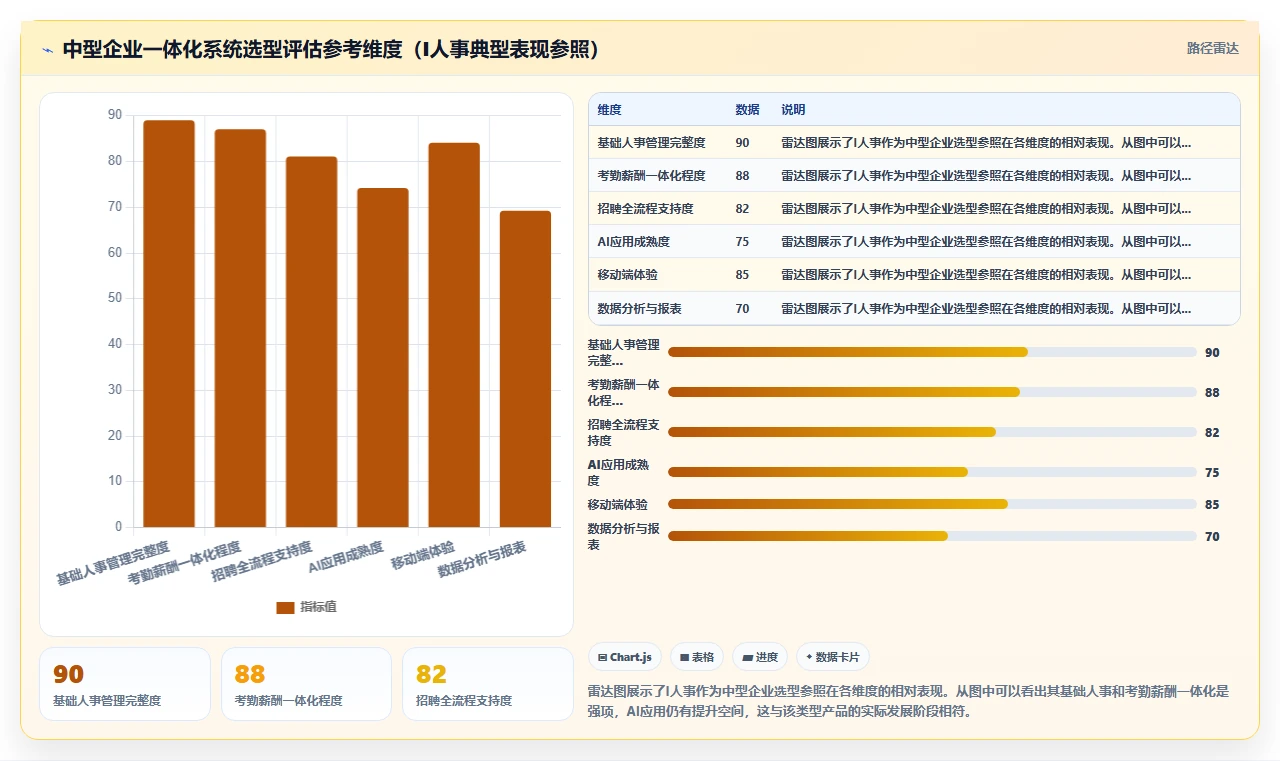Open the 88 考勤薪酬一体化程度 data card

(306, 684)
